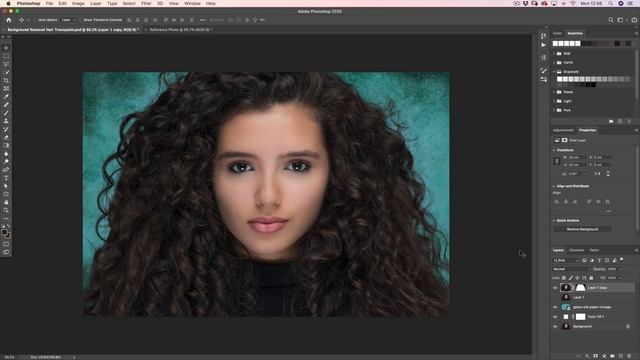Select the Eyedropper tool

pyautogui.click(x=6, y=97)
